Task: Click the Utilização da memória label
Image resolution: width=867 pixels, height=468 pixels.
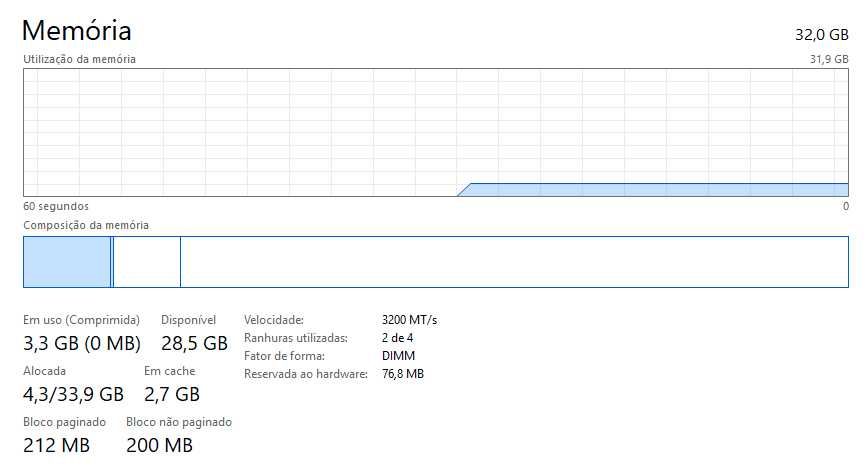Action: (x=79, y=59)
